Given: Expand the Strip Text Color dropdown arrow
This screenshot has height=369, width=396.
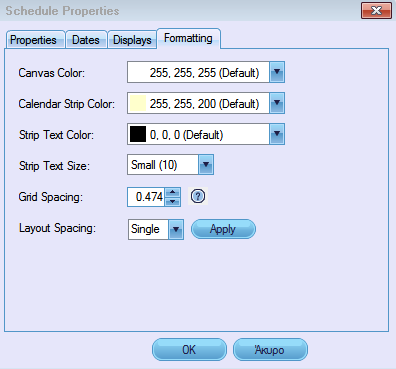Looking at the screenshot, I should click(277, 134).
